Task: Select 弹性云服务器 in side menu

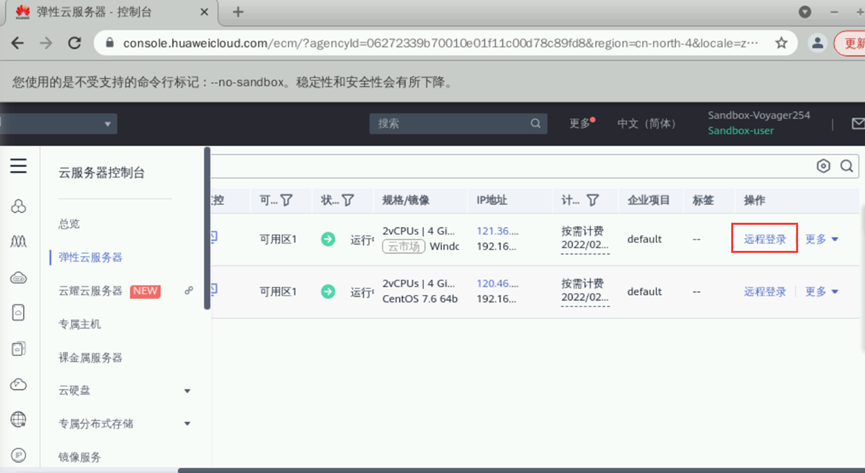Action: coord(90,257)
